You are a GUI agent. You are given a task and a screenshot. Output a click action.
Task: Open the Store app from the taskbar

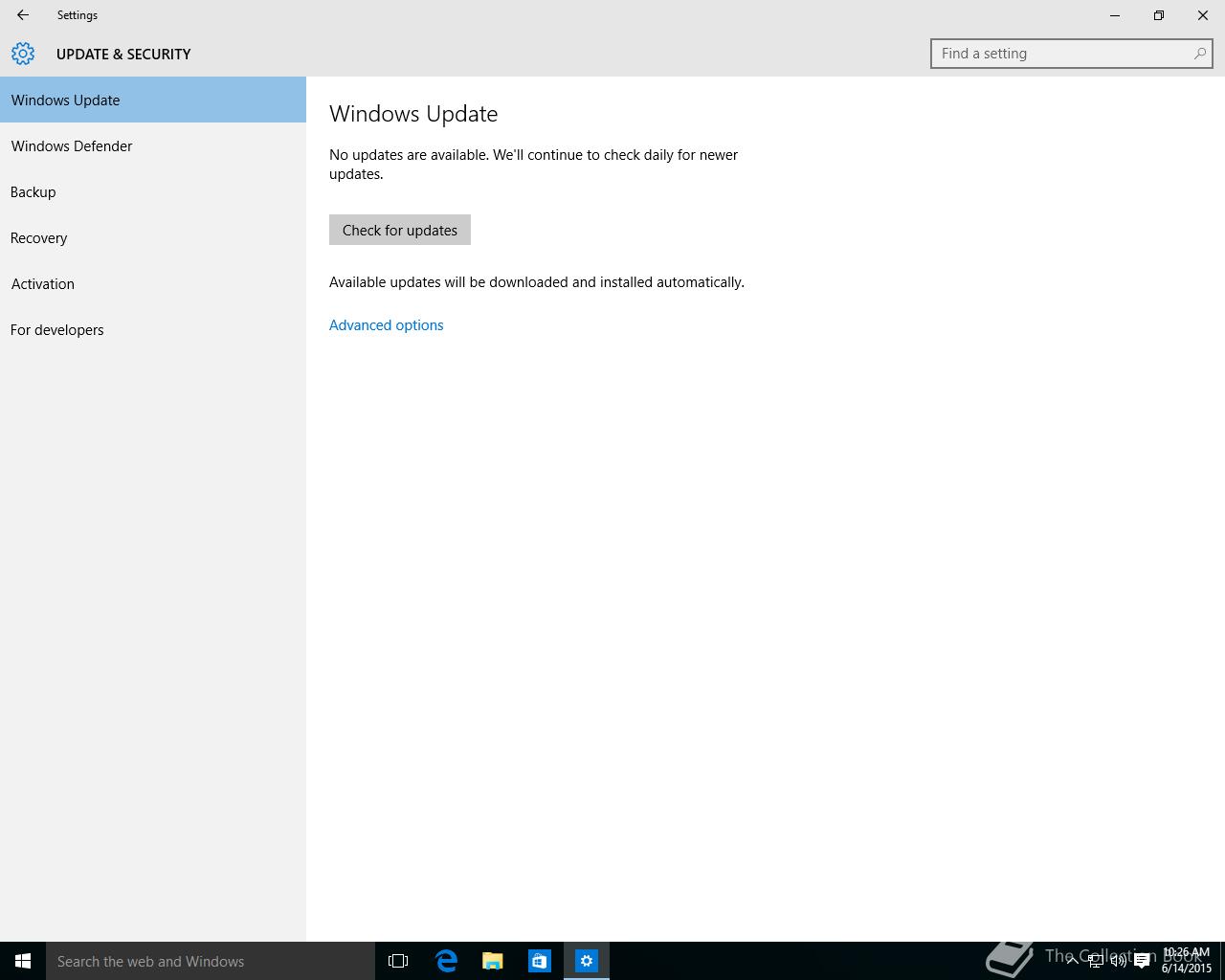[540, 961]
